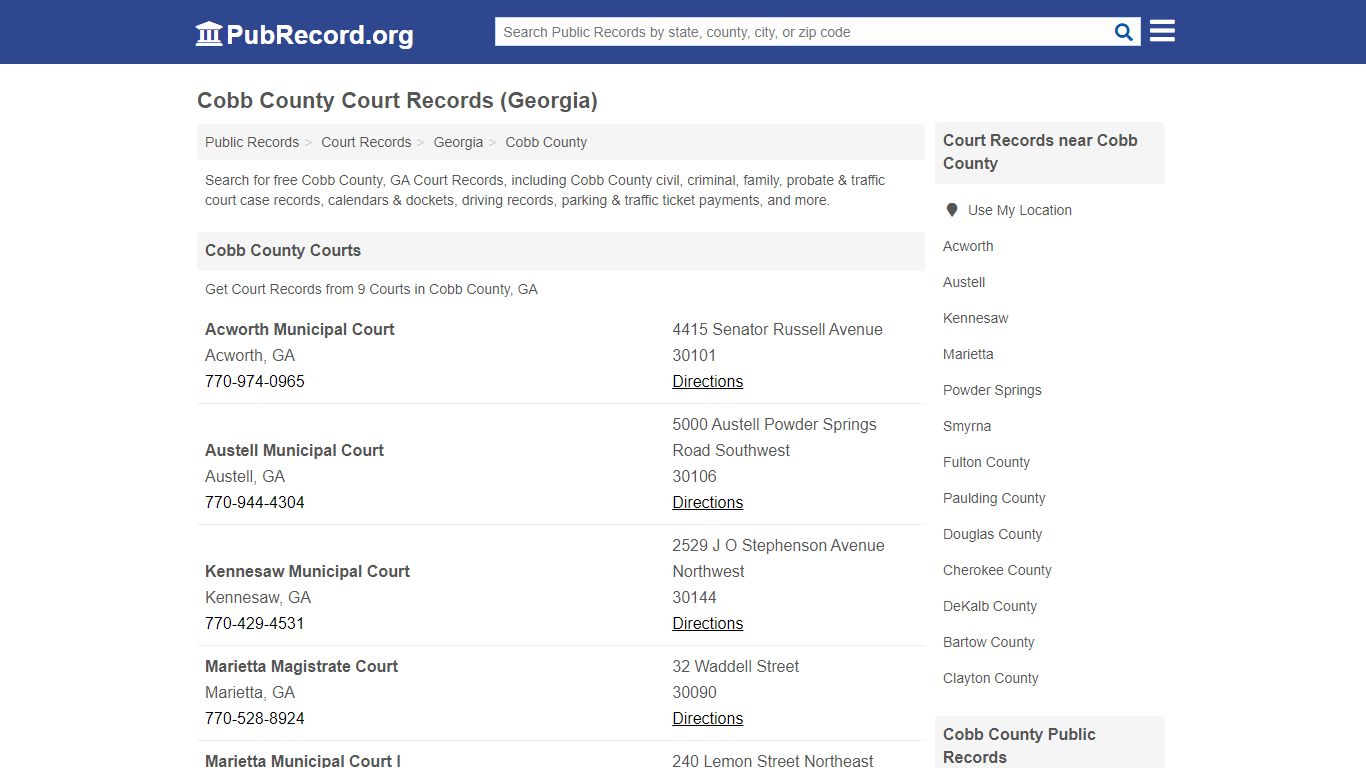
Task: Open Douglas County court records
Action: 992,534
